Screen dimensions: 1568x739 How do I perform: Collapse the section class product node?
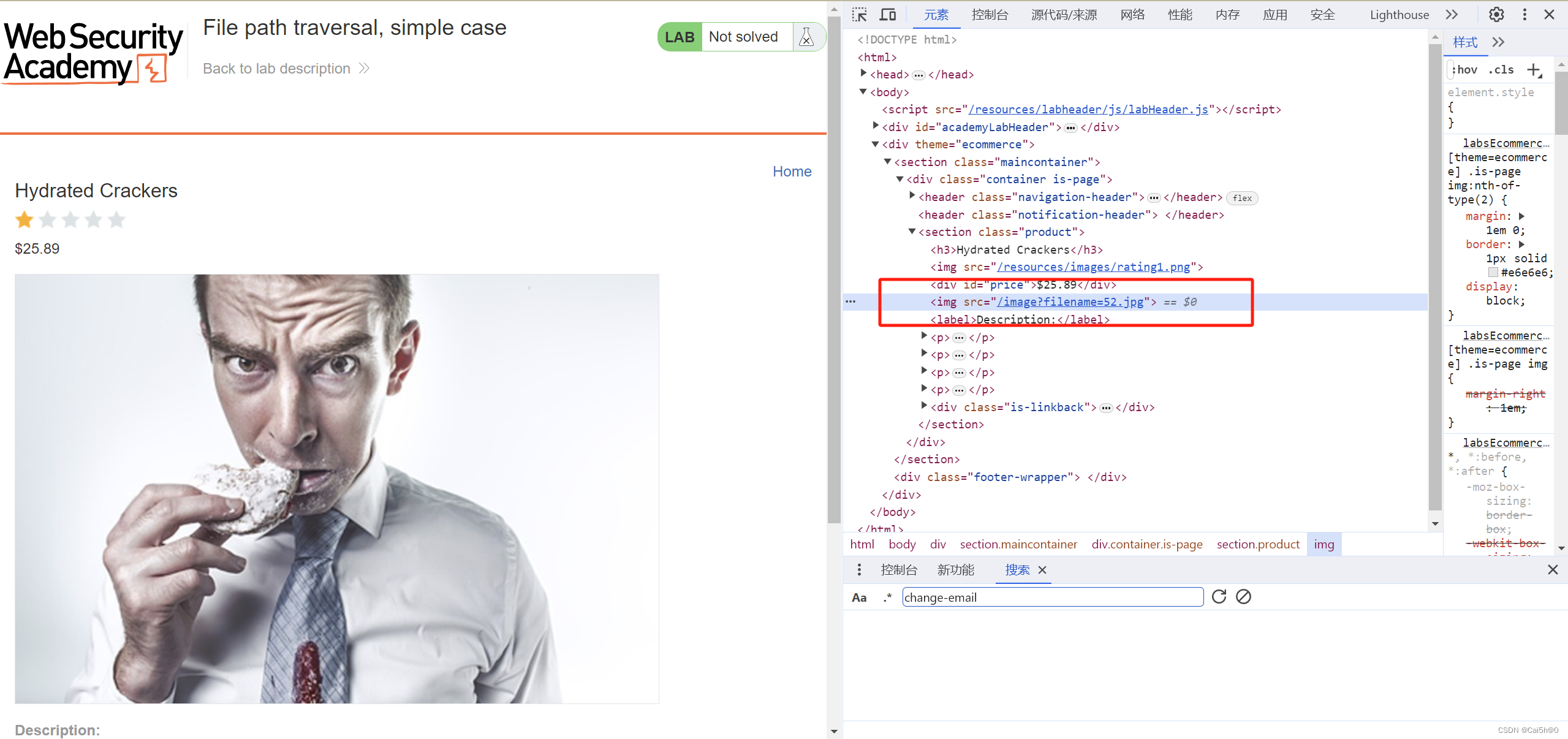(x=912, y=232)
